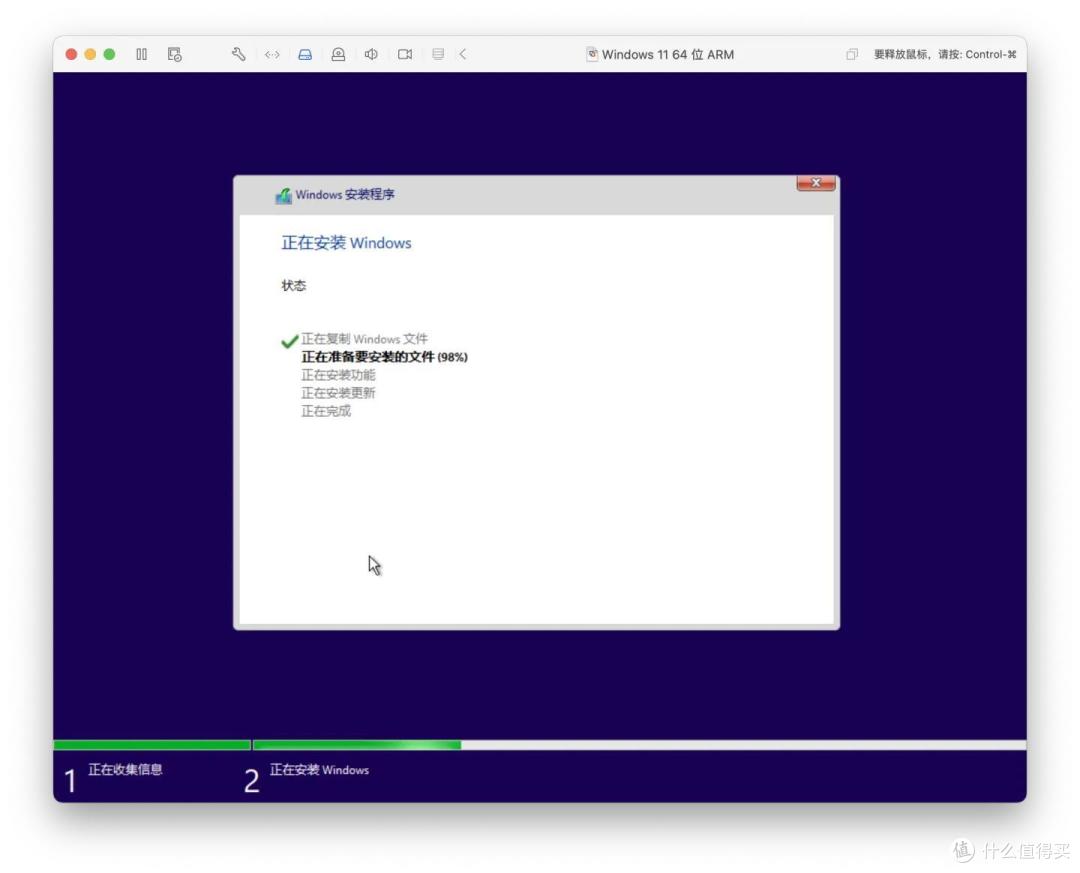Click the 正在收集信息 stage label
The image size is (1080, 873).
tap(125, 770)
